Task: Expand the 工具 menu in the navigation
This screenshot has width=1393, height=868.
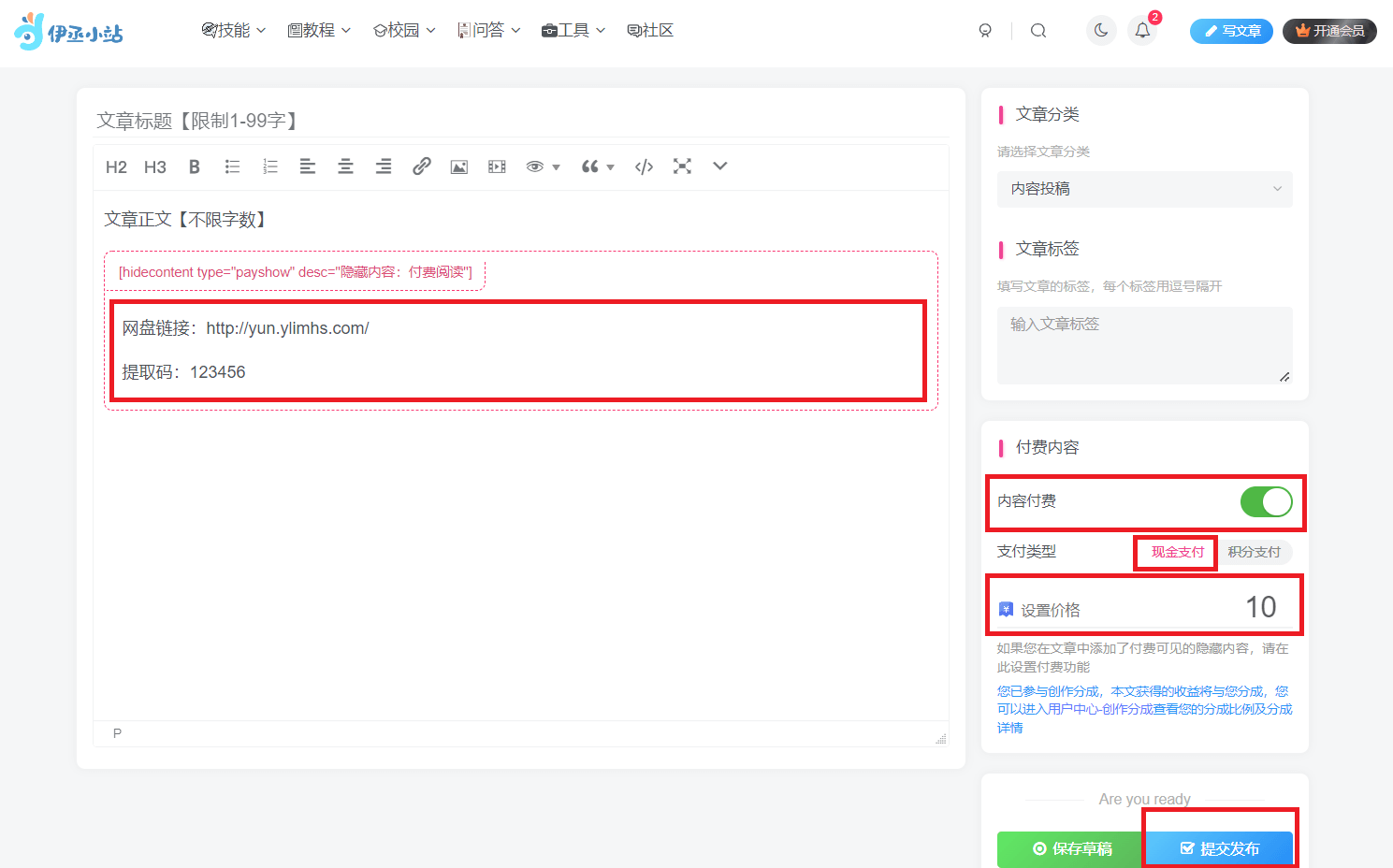Action: coord(573,29)
